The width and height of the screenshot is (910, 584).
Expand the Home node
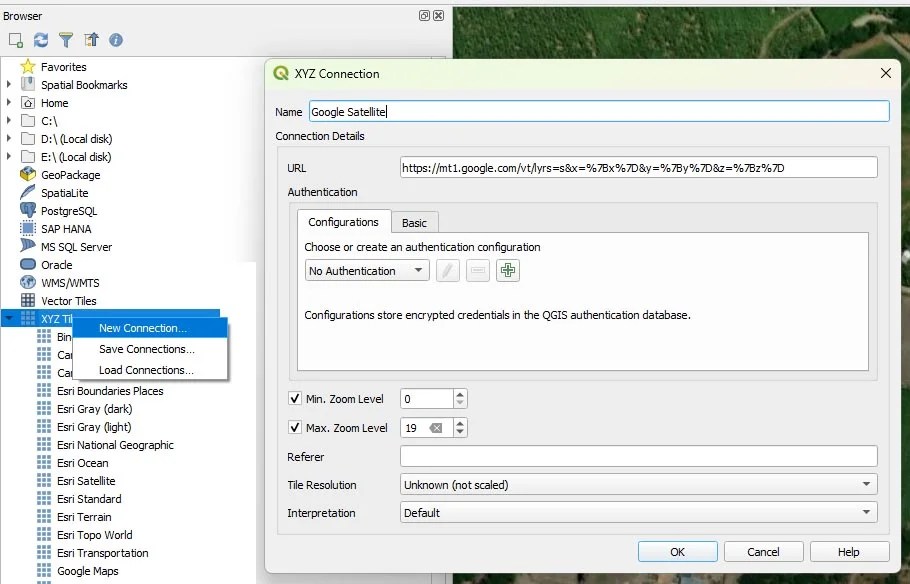coord(9,103)
